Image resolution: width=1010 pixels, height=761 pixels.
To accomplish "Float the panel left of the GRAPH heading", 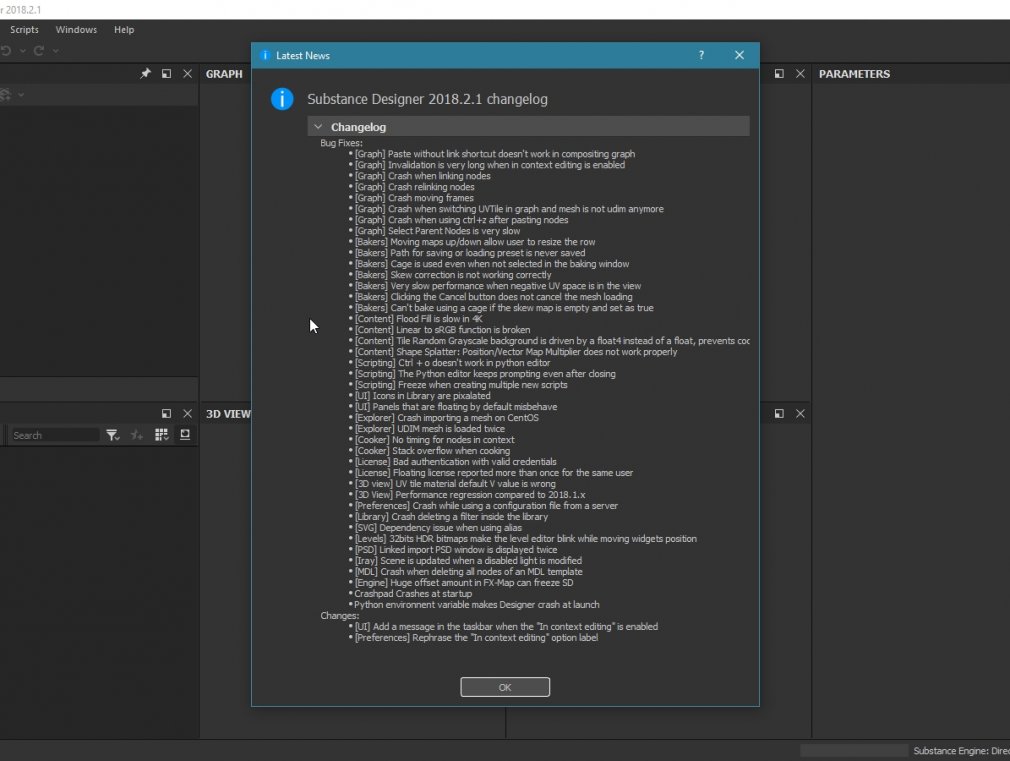I will point(166,73).
